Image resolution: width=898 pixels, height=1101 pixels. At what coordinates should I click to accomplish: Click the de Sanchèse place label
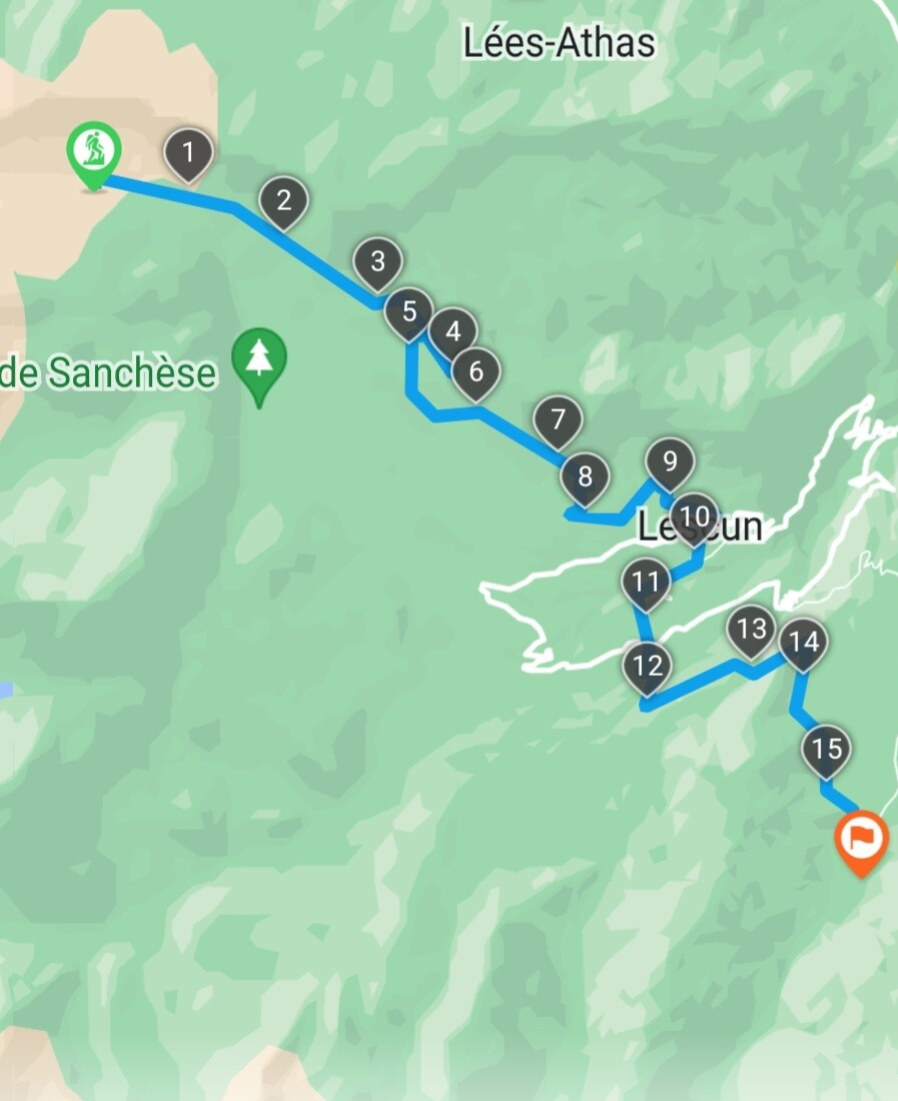(x=108, y=372)
